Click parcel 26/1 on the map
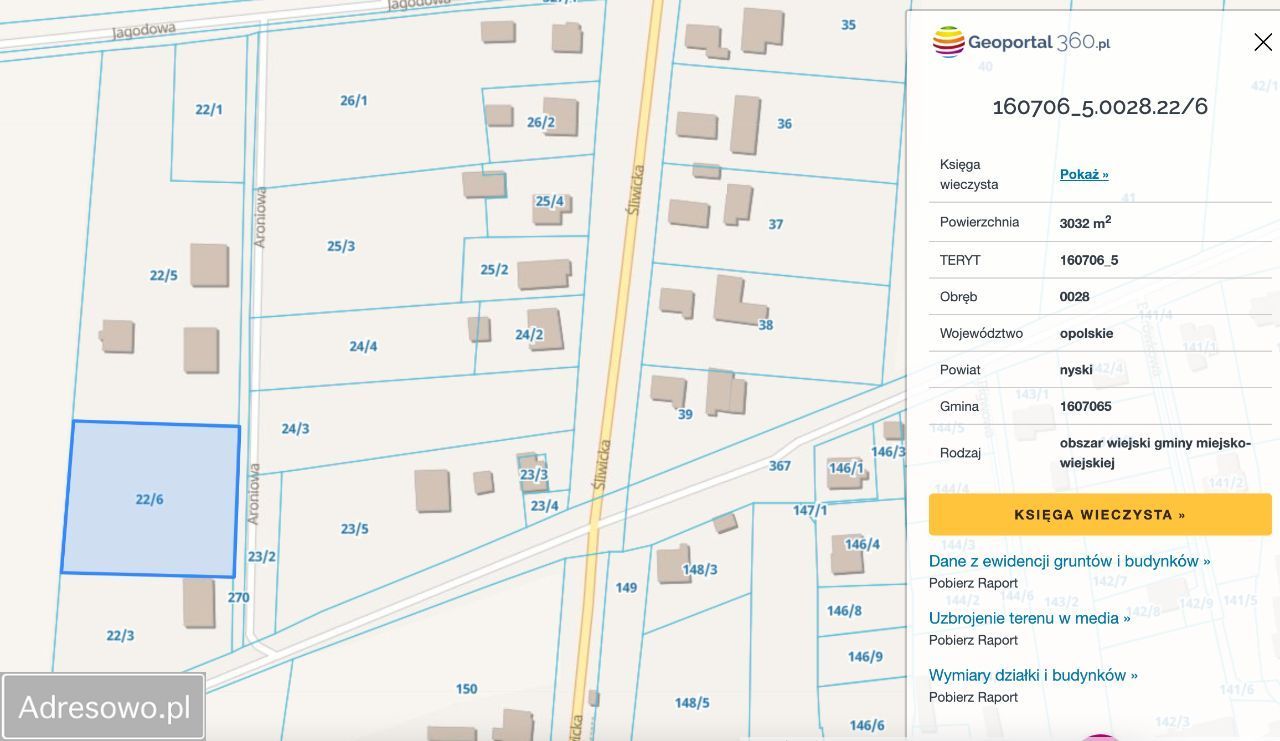1280x741 pixels. tap(353, 100)
